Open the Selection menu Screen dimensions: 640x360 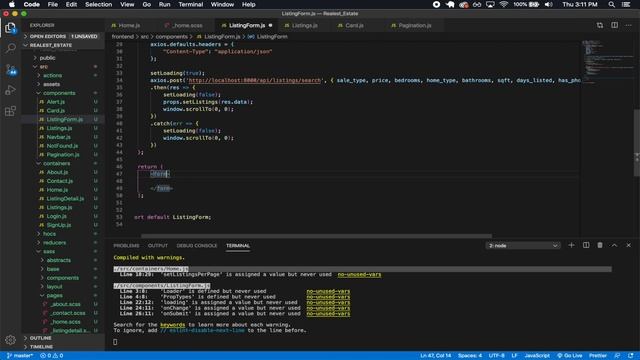click(98, 4)
